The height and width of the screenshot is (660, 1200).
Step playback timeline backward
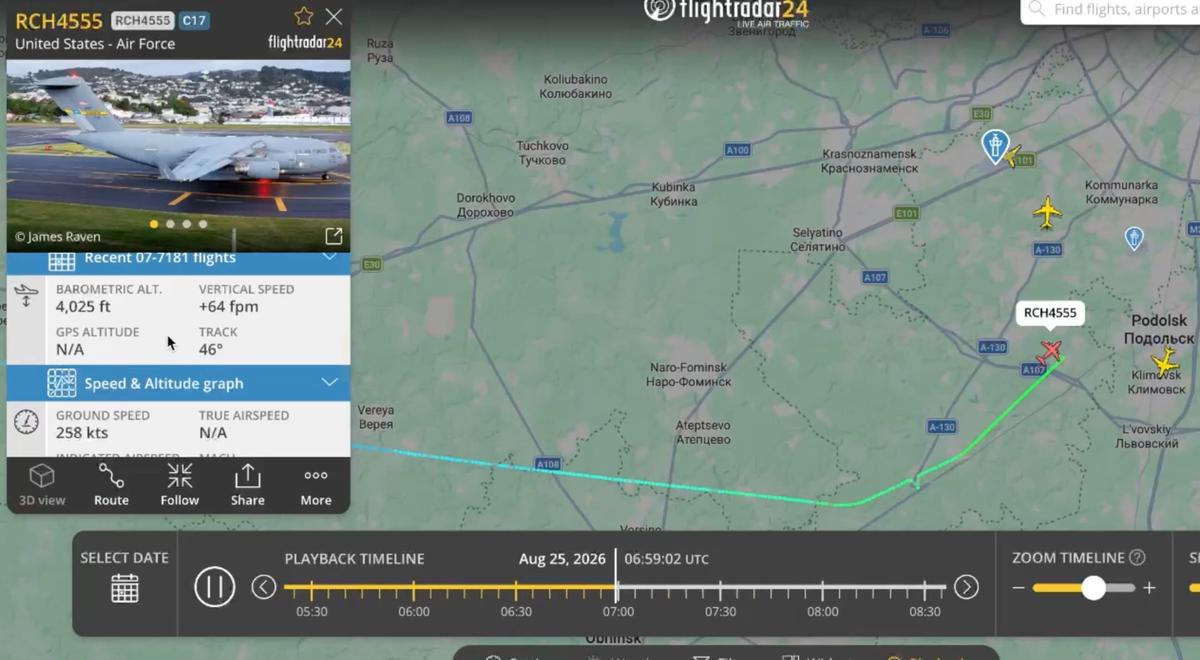point(263,587)
